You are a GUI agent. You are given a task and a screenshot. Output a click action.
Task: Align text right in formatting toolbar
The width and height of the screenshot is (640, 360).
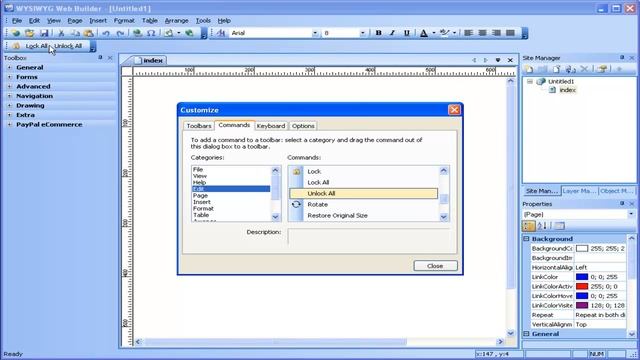click(x=496, y=33)
